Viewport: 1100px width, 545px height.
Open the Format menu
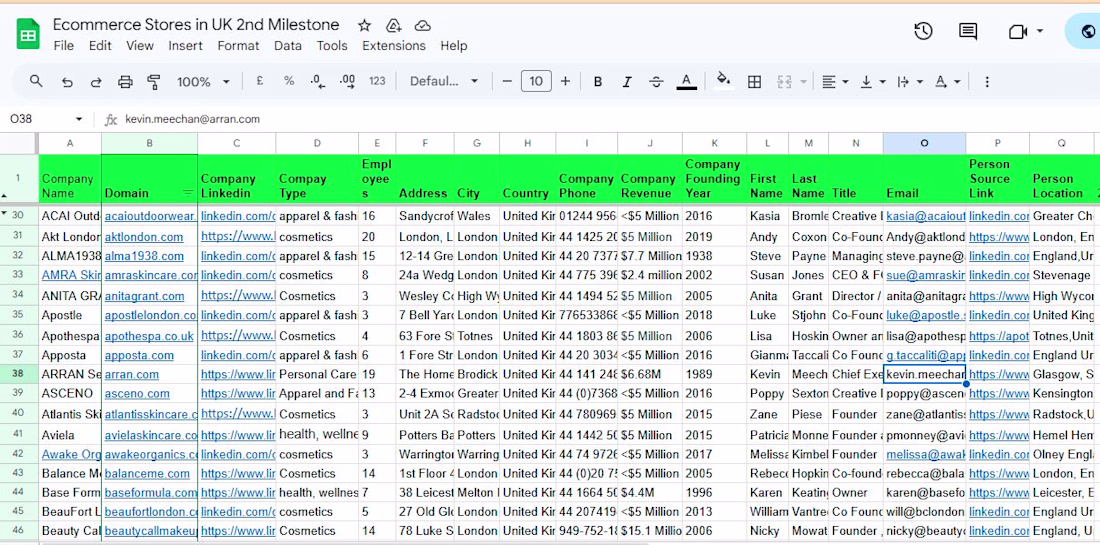pyautogui.click(x=238, y=46)
